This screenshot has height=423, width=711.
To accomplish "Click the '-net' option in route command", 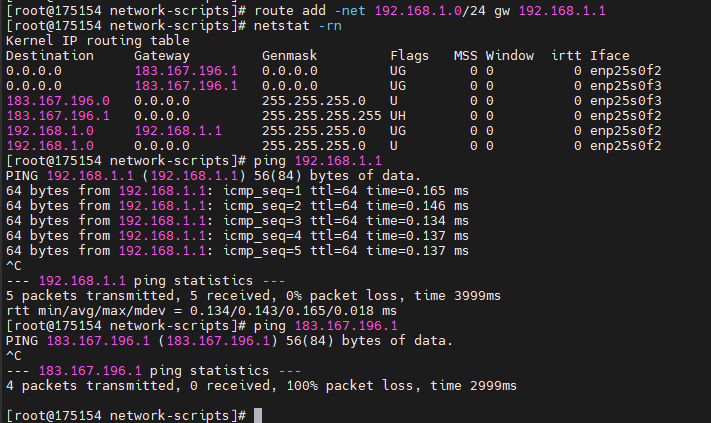I will [350, 10].
